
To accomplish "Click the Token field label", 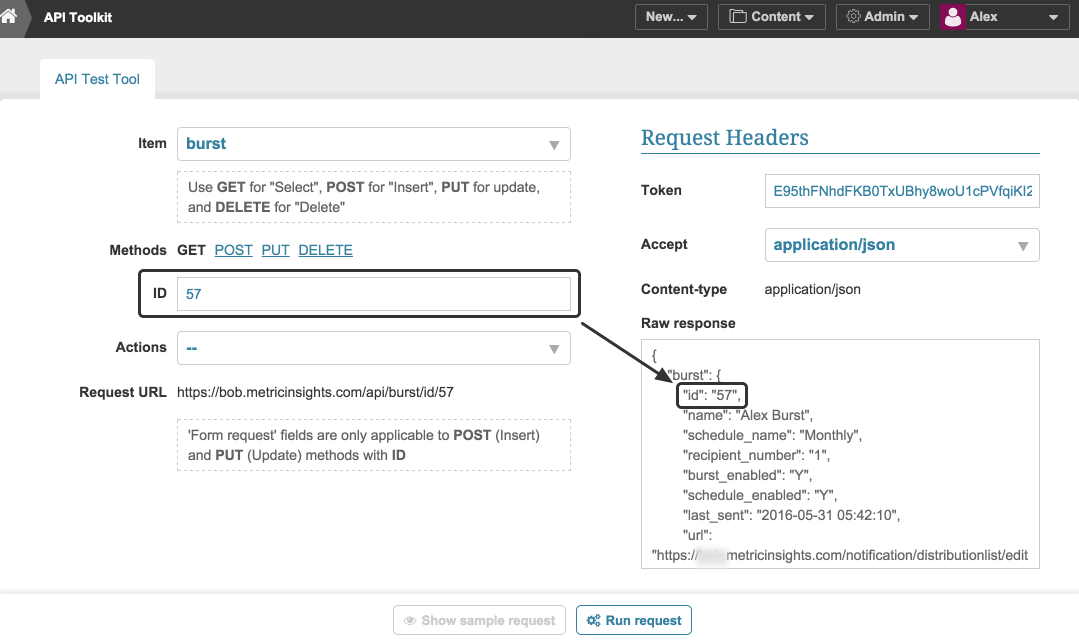I will [661, 190].
